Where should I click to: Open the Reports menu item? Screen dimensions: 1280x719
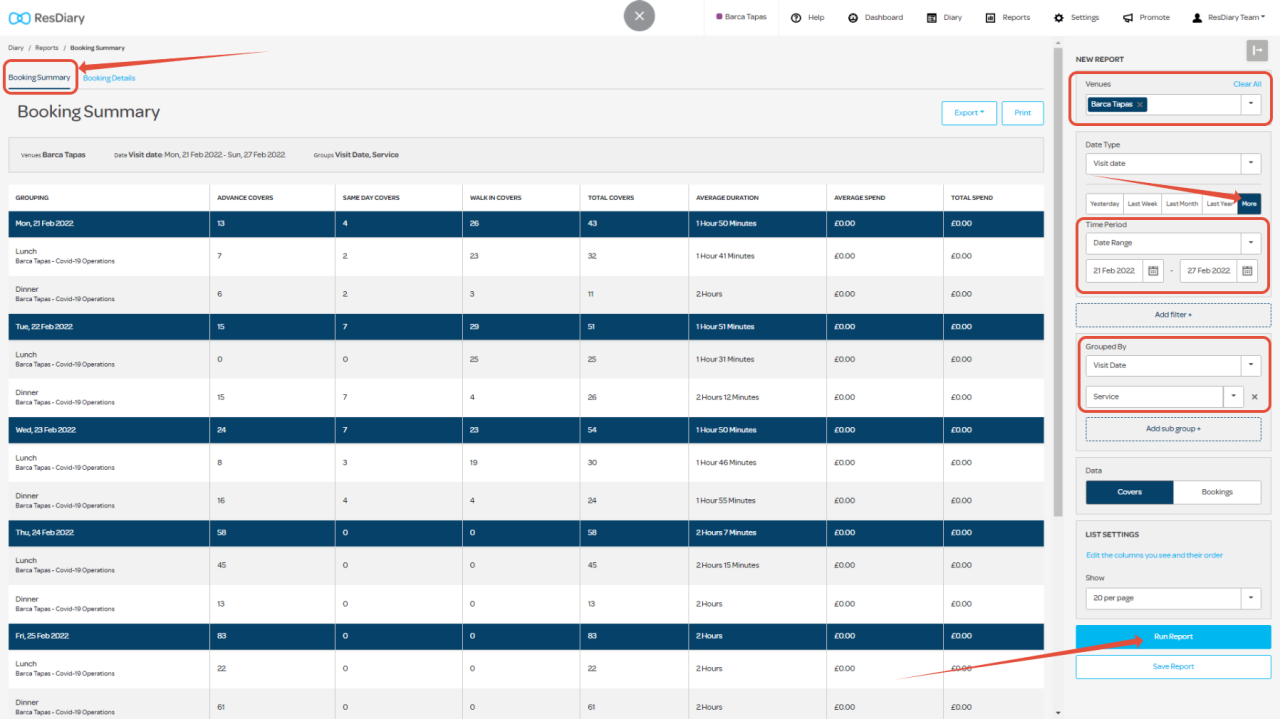point(1007,18)
